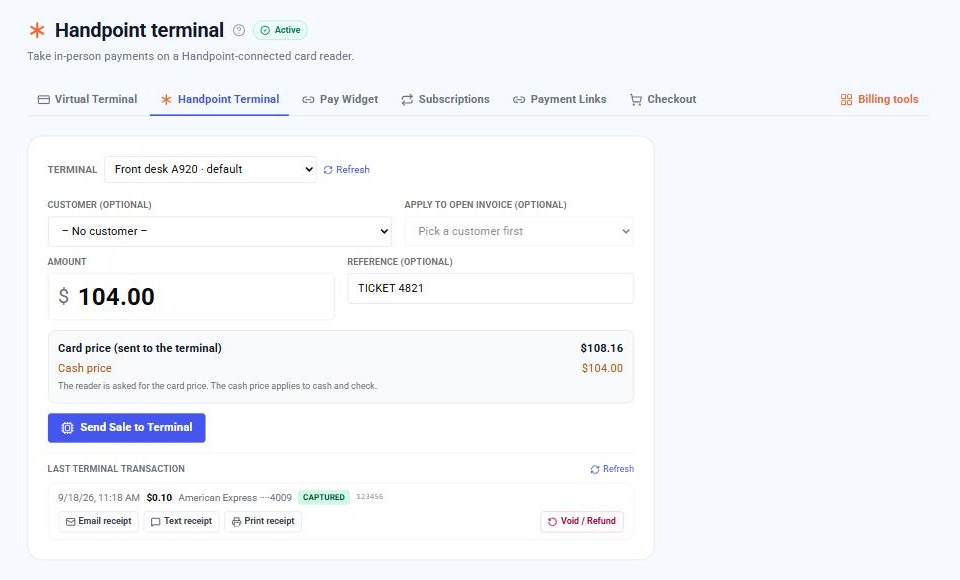Click the help question-mark icon beside the title
Image resolution: width=960 pixels, height=580 pixels.
coord(239,30)
